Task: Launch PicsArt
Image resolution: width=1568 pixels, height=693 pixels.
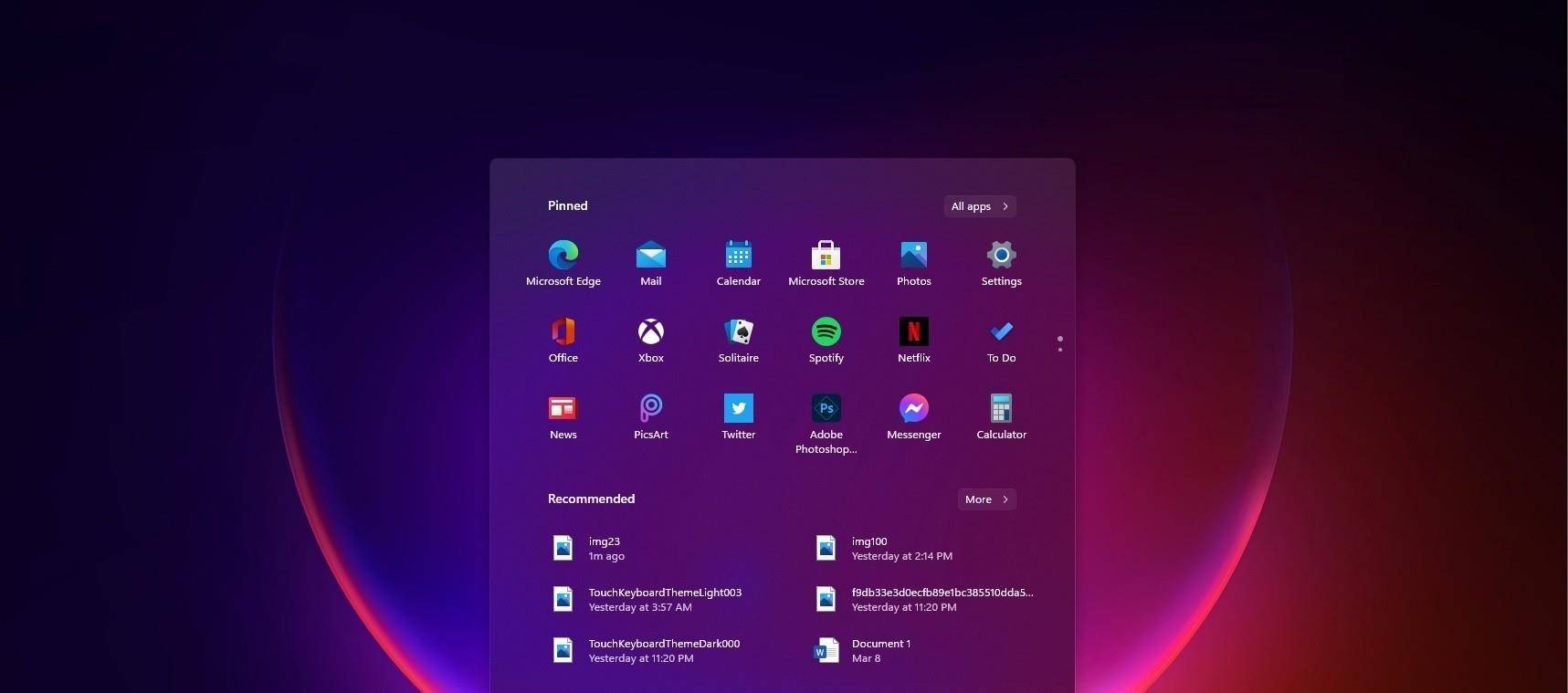Action: pyautogui.click(x=651, y=416)
